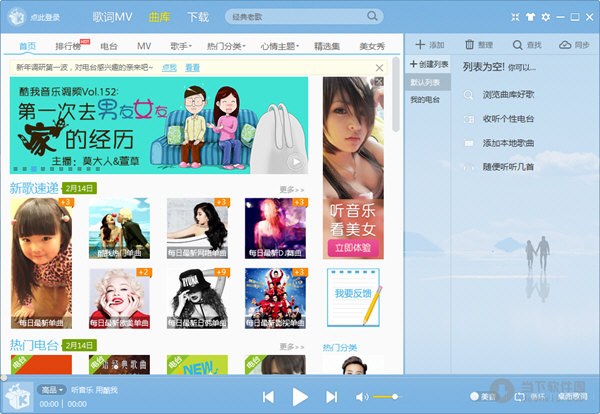Image resolution: width=600 pixels, height=414 pixels.
Task: Click the 看看 link in notification
Action: pyautogui.click(x=192, y=68)
